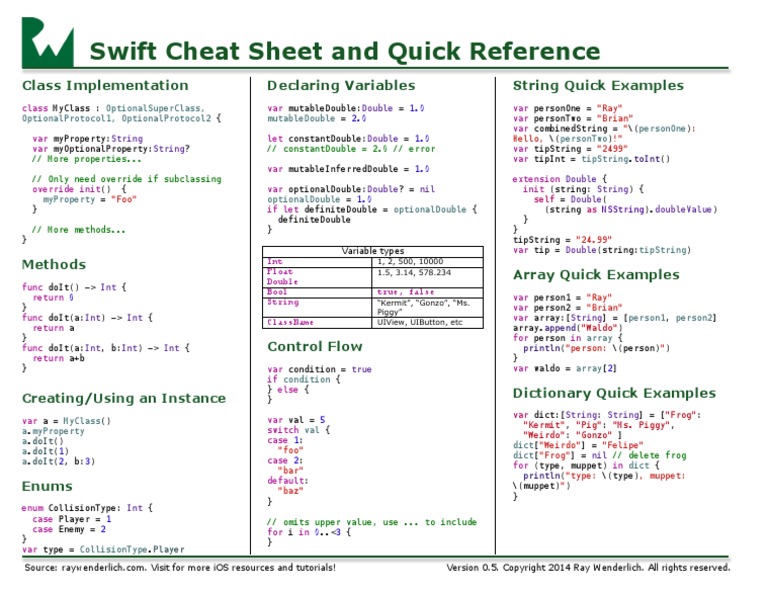Click the 'for i in 0..<3 {' line
The image size is (768, 594).
(x=309, y=532)
